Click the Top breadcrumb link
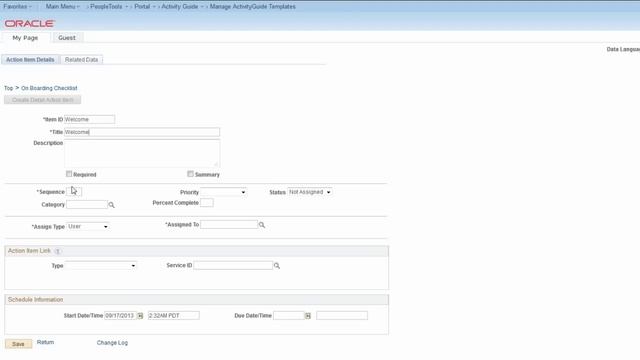This screenshot has width=640, height=360. (9, 88)
